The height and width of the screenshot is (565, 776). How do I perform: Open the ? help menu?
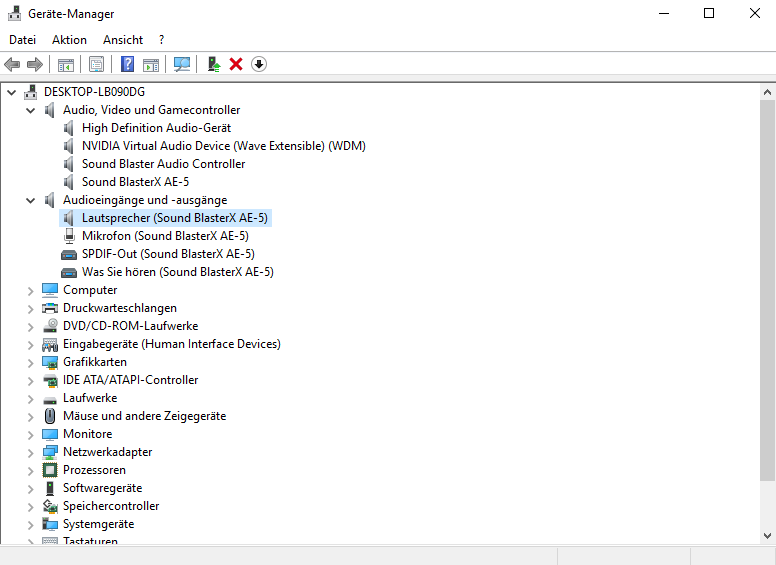pyautogui.click(x=161, y=40)
